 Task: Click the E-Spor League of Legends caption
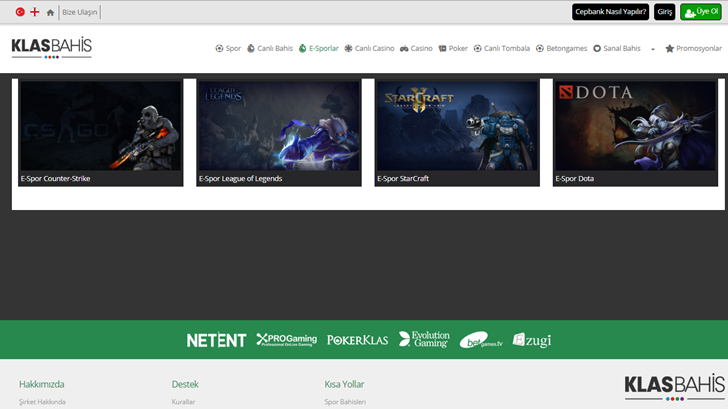coord(240,178)
